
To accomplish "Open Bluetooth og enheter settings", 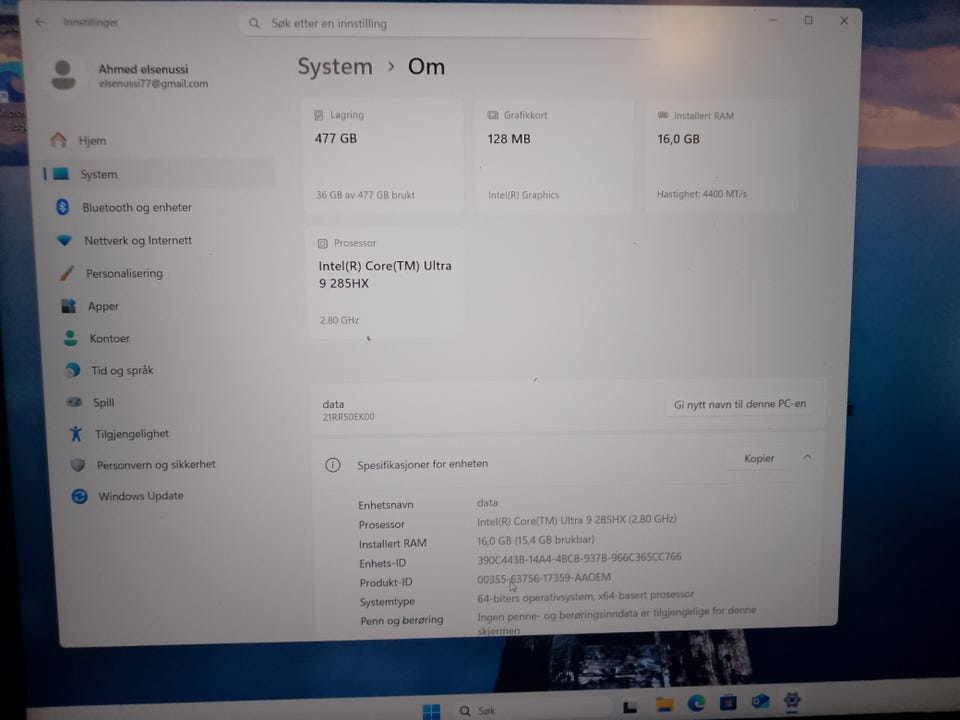I will click(x=137, y=208).
